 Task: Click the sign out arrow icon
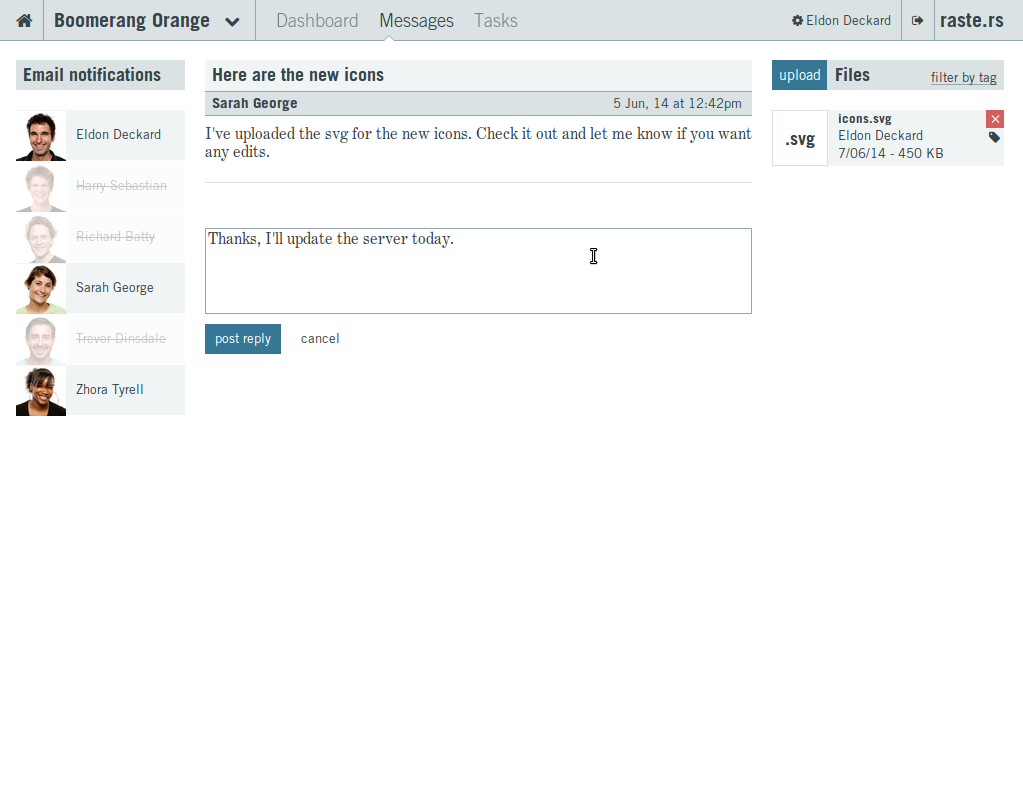pyautogui.click(x=917, y=20)
